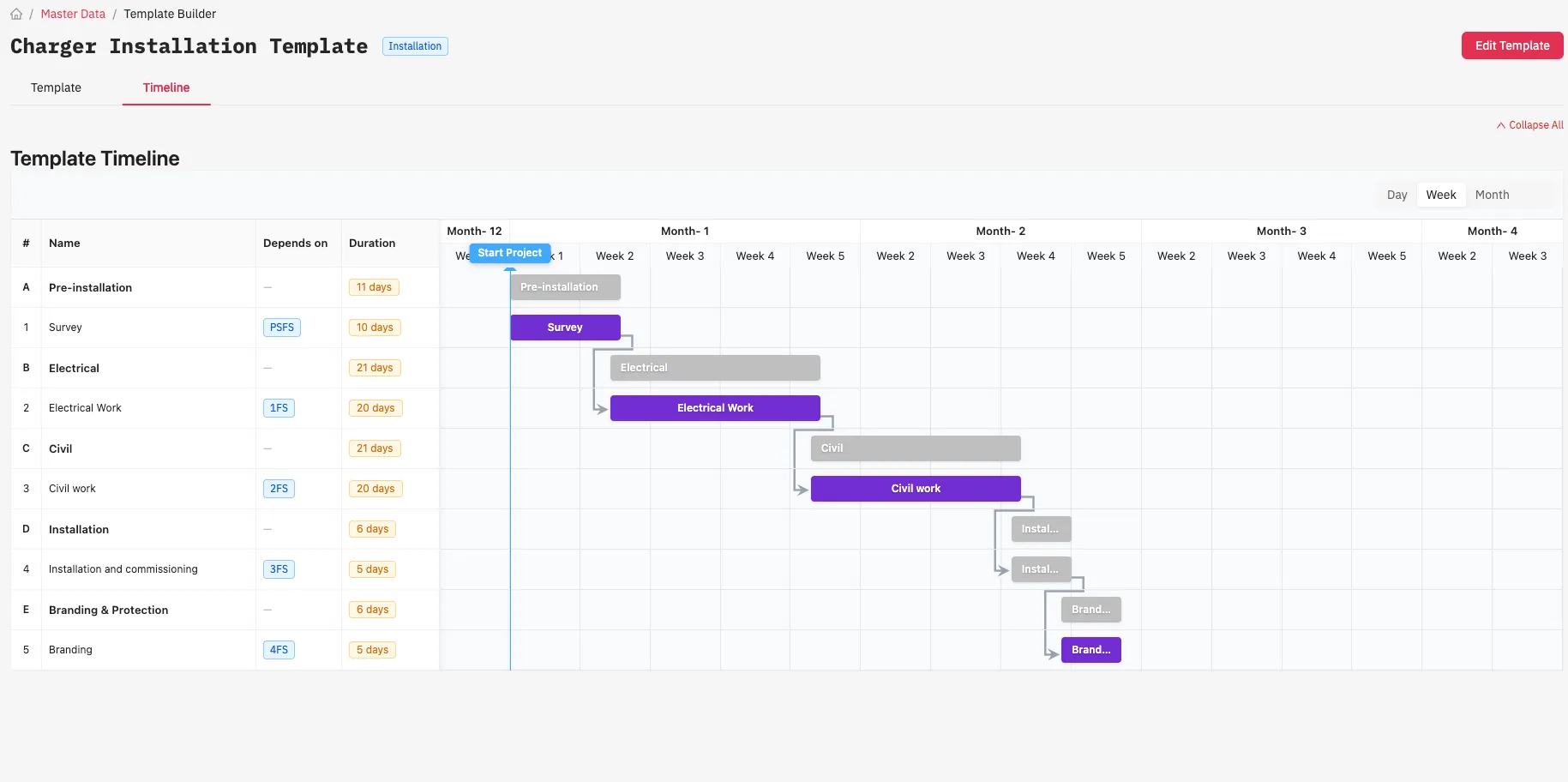This screenshot has height=782, width=1568.
Task: Select the Electrical Work purple bar
Action: 715,408
